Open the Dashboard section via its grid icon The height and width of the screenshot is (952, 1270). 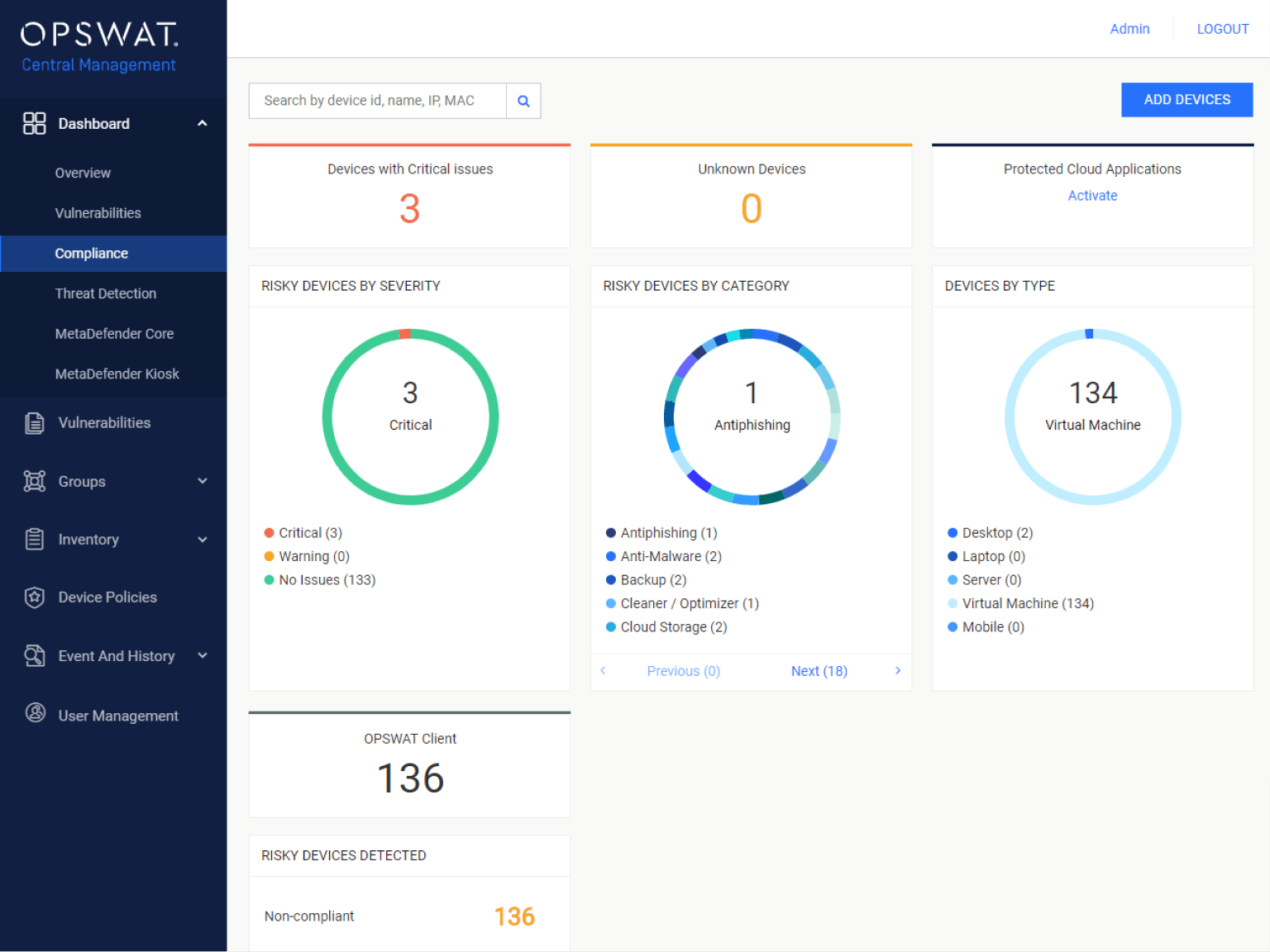[34, 123]
